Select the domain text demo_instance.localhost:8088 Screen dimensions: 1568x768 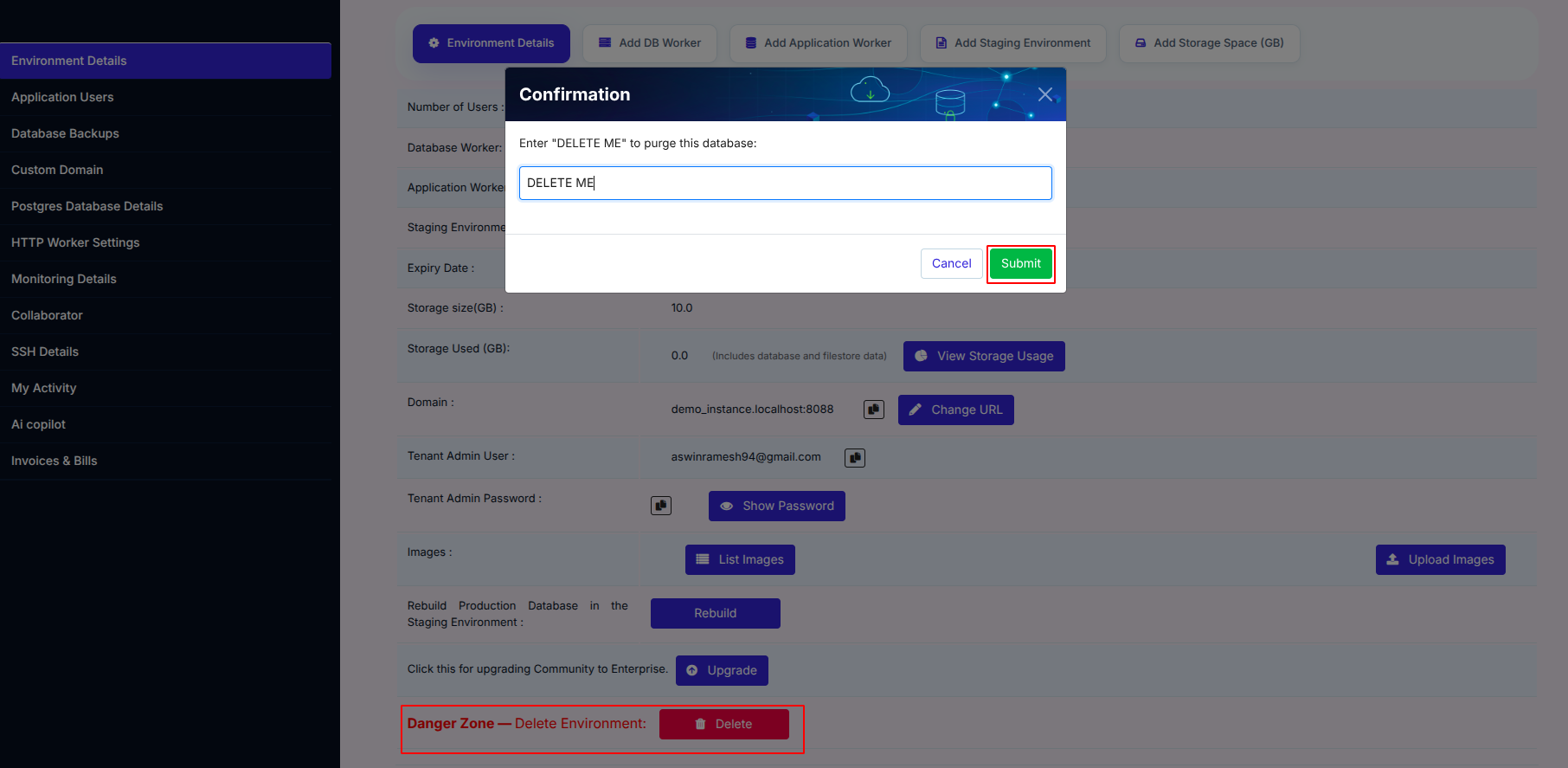tap(753, 410)
